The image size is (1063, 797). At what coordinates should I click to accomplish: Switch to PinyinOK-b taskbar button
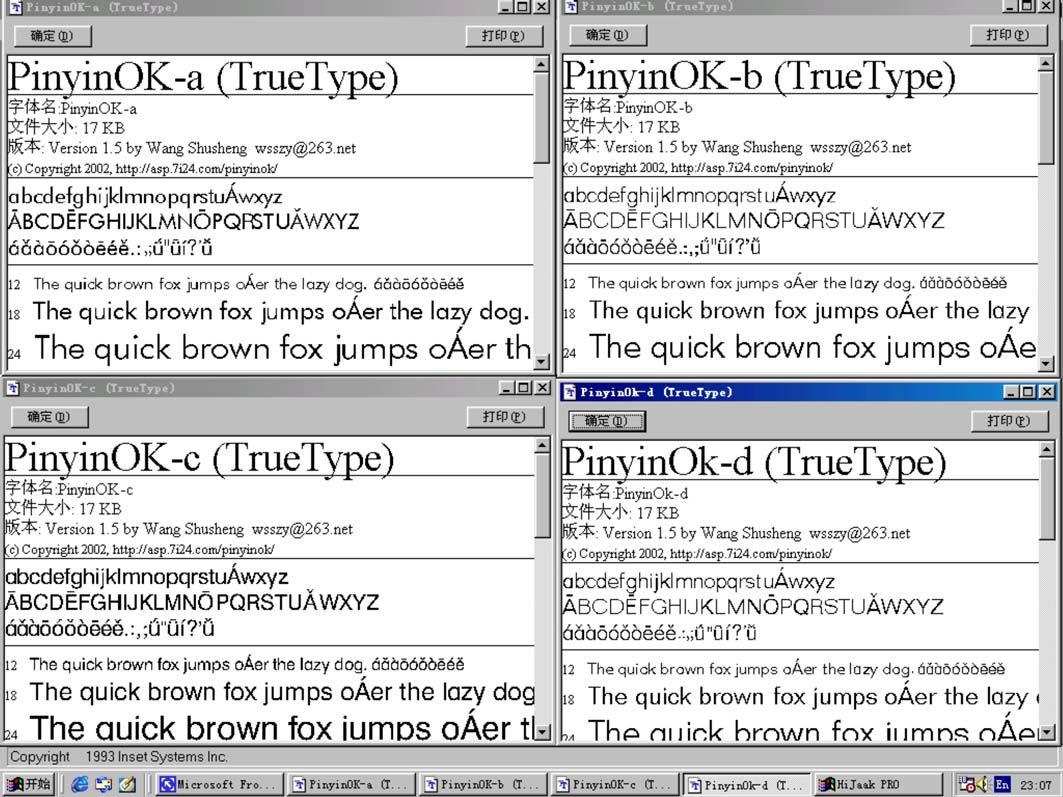tap(483, 784)
